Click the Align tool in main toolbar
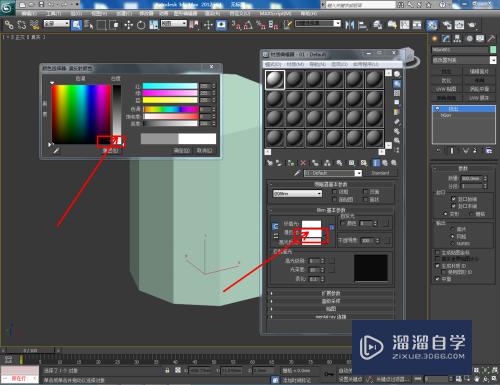500x385 pixels. 362,25
